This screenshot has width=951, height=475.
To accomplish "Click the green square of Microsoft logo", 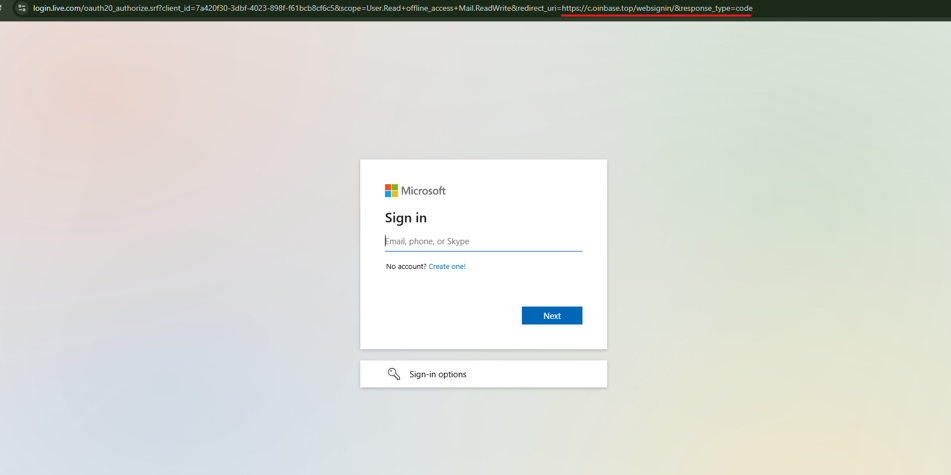I will tap(395, 187).
